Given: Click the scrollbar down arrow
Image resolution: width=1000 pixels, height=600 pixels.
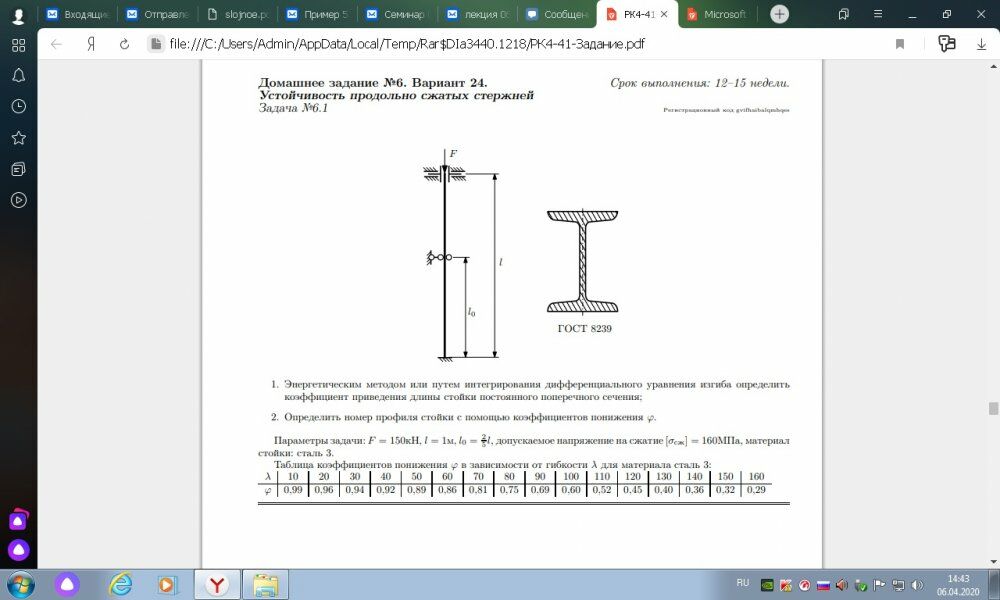Looking at the screenshot, I should pyautogui.click(x=993, y=562).
